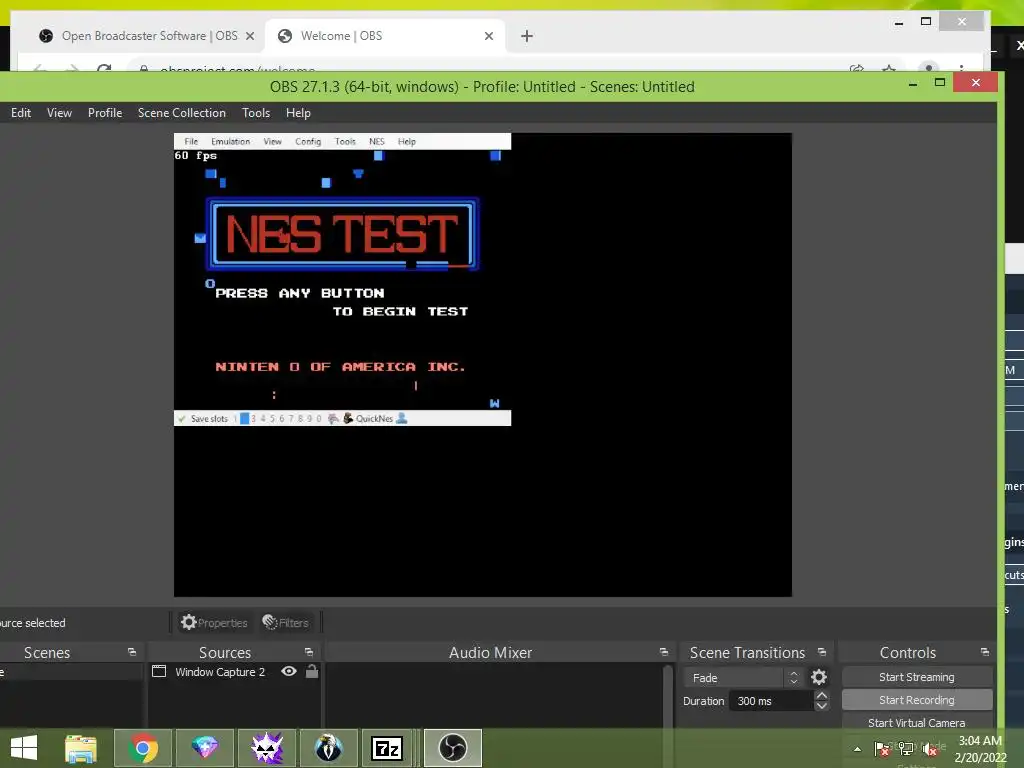Open the Fade transition dropdown
The image size is (1024, 768).
(744, 678)
